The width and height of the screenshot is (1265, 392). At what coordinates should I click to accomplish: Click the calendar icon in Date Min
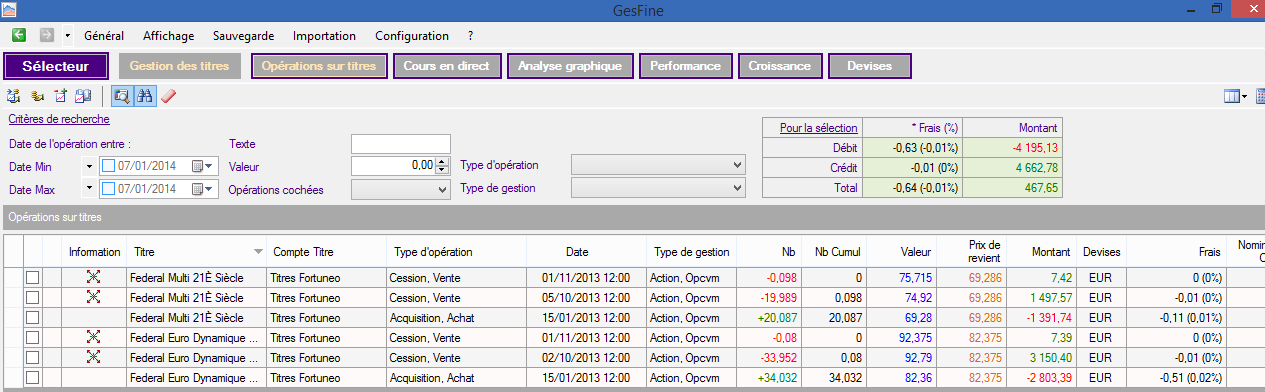tap(199, 165)
